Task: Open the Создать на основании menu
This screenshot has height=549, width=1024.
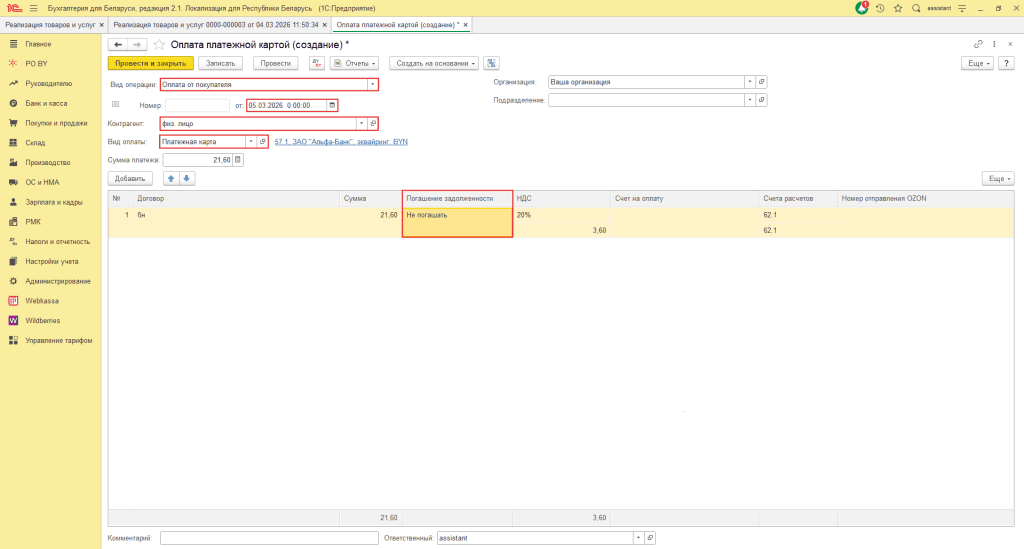Action: point(435,63)
